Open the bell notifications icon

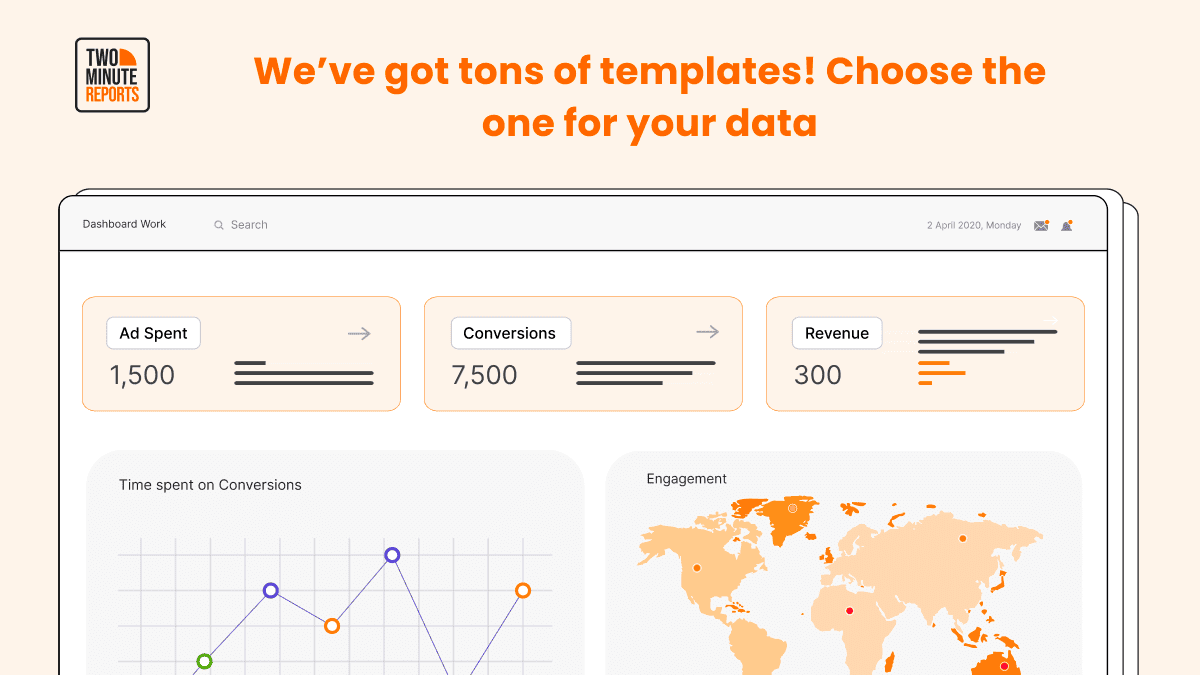[x=1067, y=225]
